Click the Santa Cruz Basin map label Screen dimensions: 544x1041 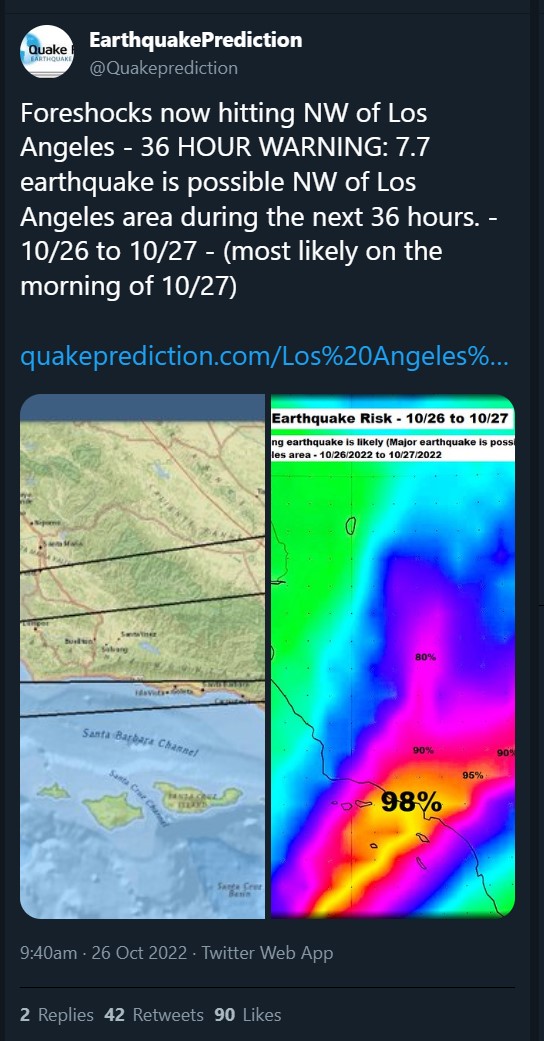point(240,890)
